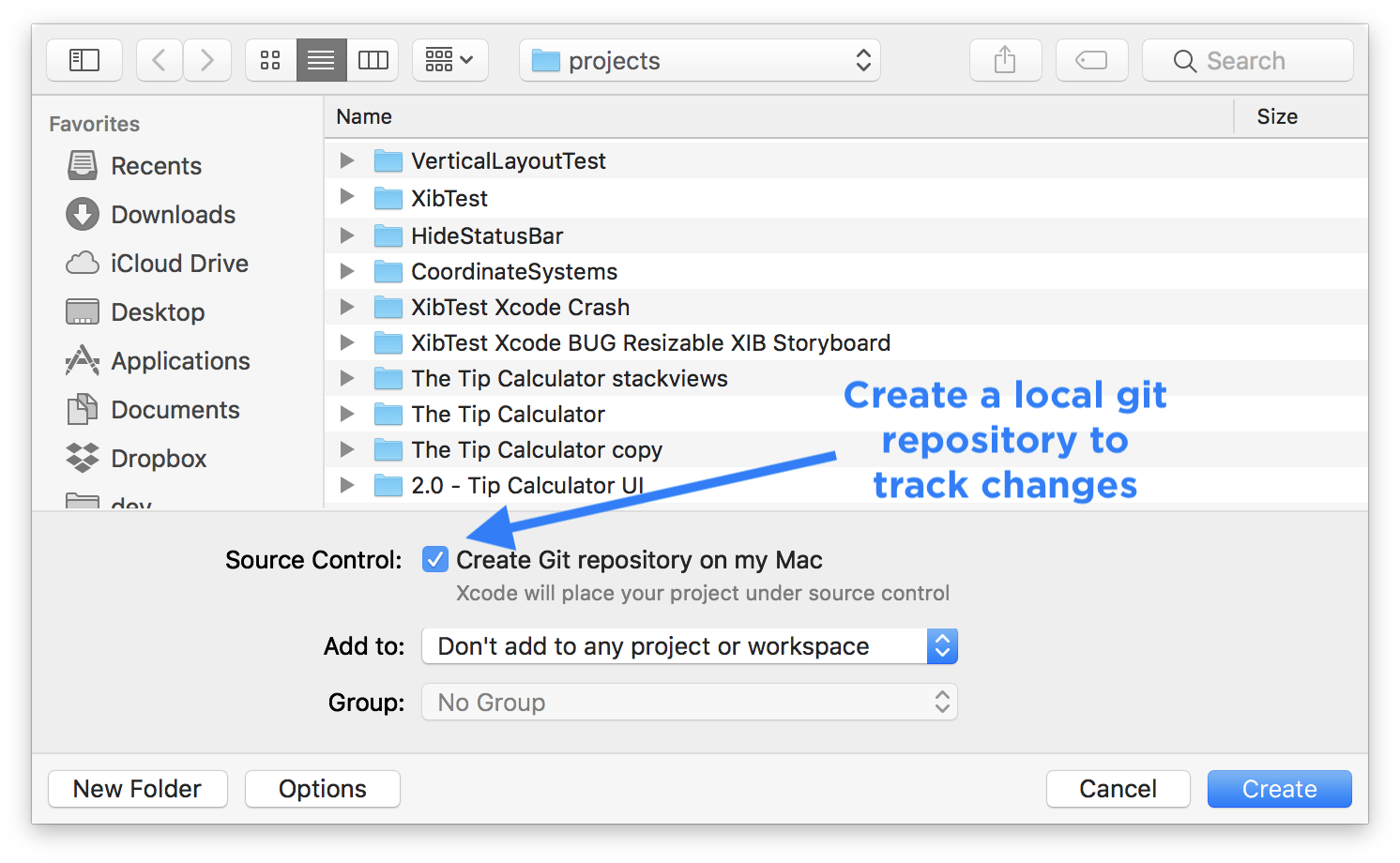The height and width of the screenshot is (863, 1400).
Task: Expand the VerticalLayoutTest folder
Action: pos(346,159)
